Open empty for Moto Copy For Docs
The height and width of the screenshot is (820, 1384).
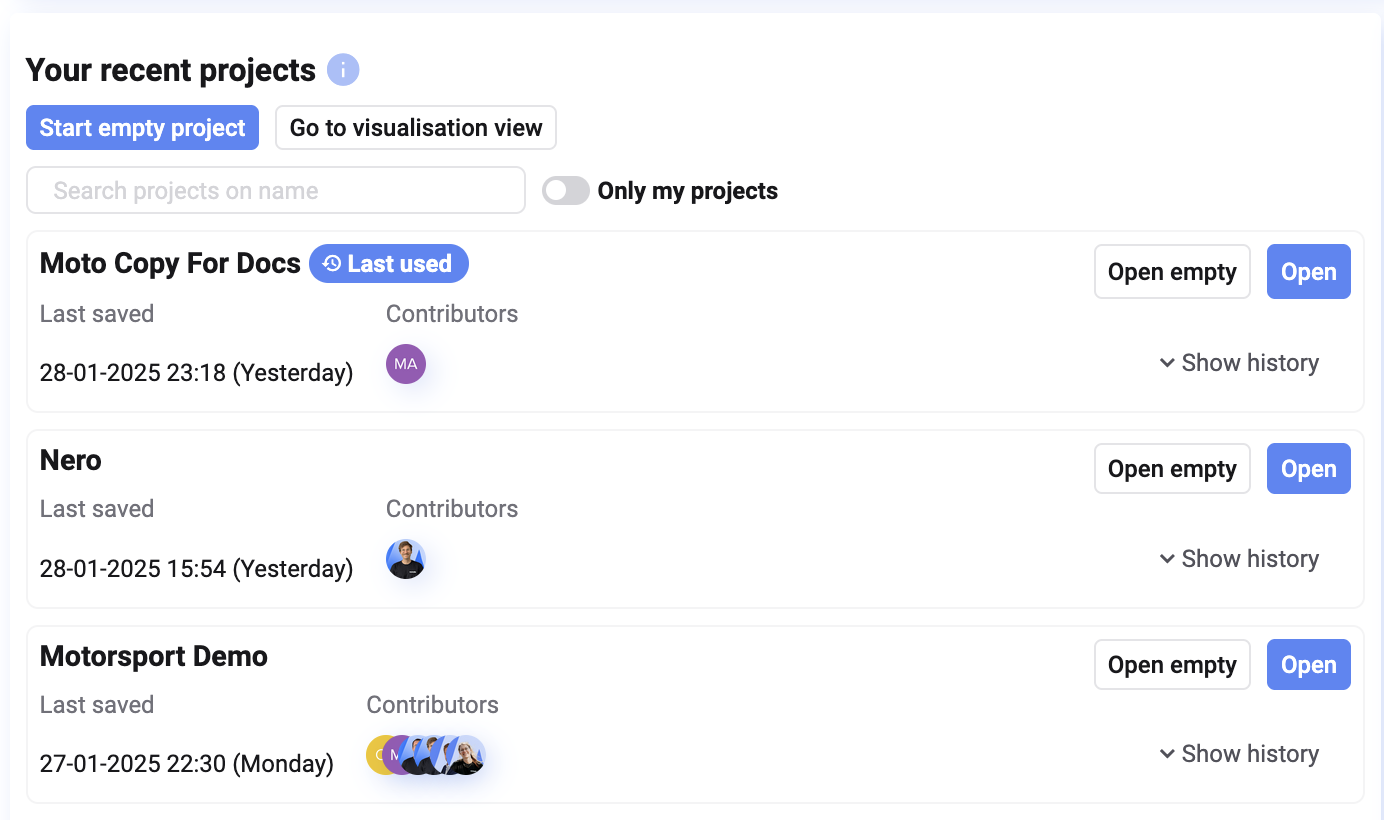click(x=1172, y=272)
